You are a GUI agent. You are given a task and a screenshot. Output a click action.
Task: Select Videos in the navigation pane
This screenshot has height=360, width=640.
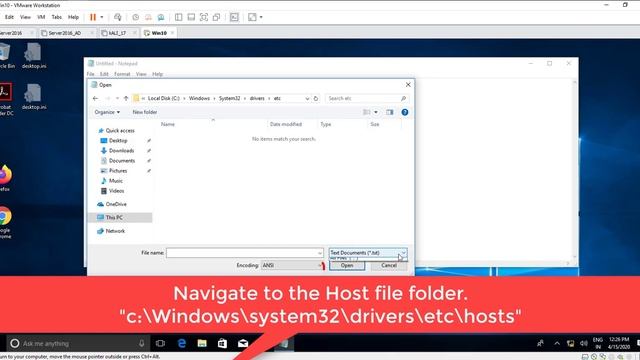pyautogui.click(x=116, y=191)
